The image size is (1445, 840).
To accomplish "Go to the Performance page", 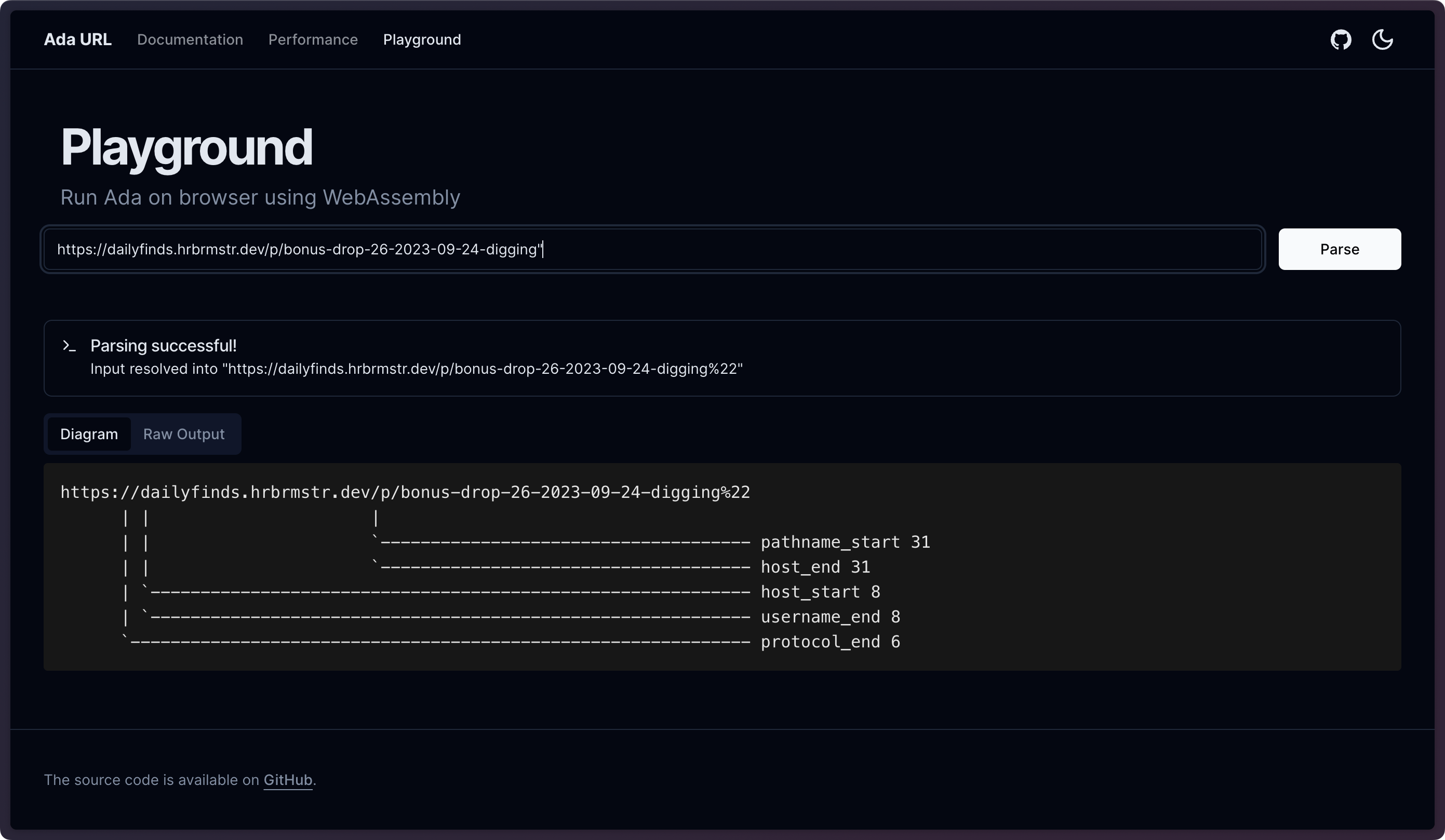I will click(x=313, y=39).
